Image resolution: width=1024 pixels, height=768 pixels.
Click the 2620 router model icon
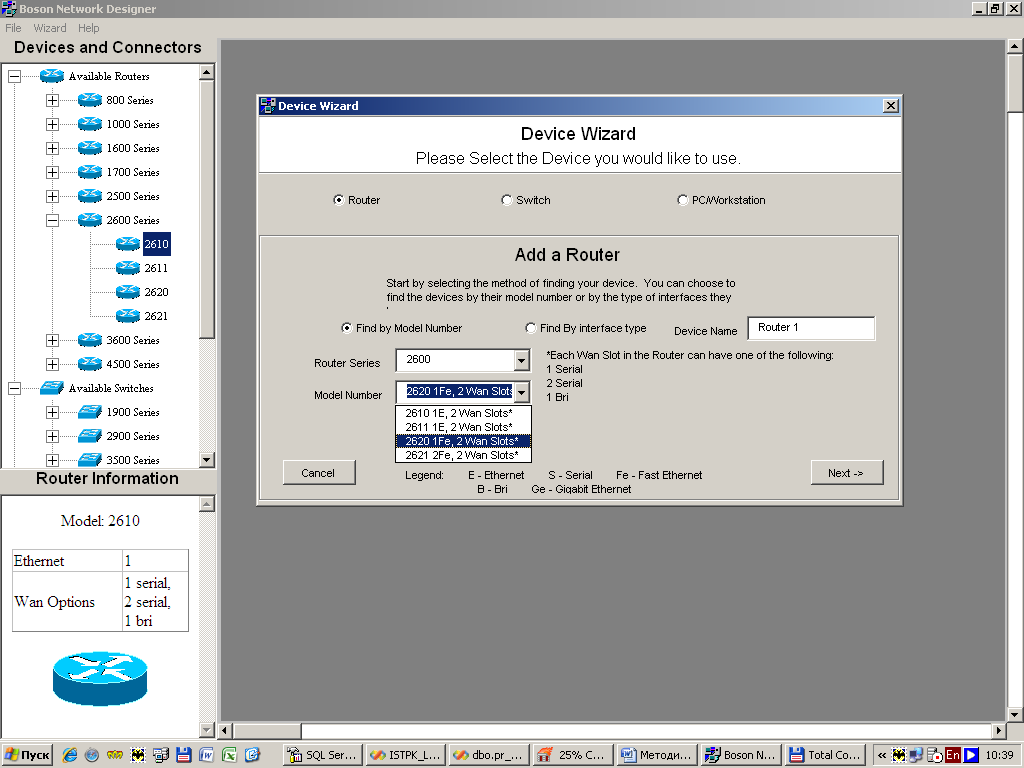tap(127, 292)
